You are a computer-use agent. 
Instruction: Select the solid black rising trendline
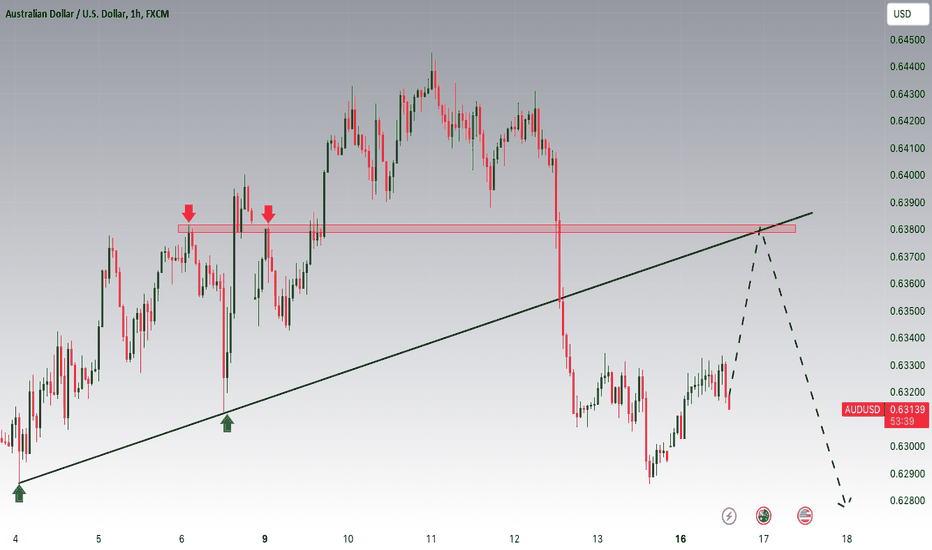click(x=416, y=347)
